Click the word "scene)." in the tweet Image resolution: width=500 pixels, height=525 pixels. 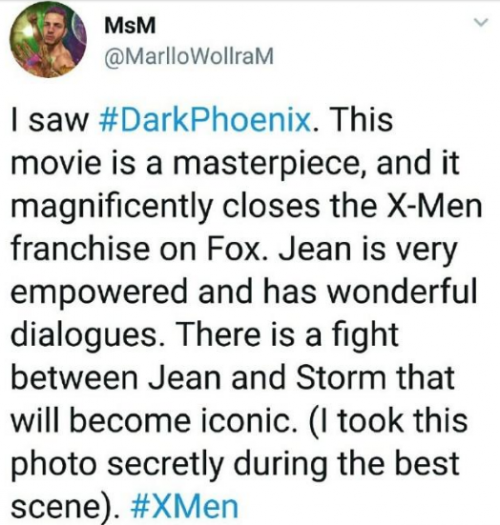tap(65, 508)
